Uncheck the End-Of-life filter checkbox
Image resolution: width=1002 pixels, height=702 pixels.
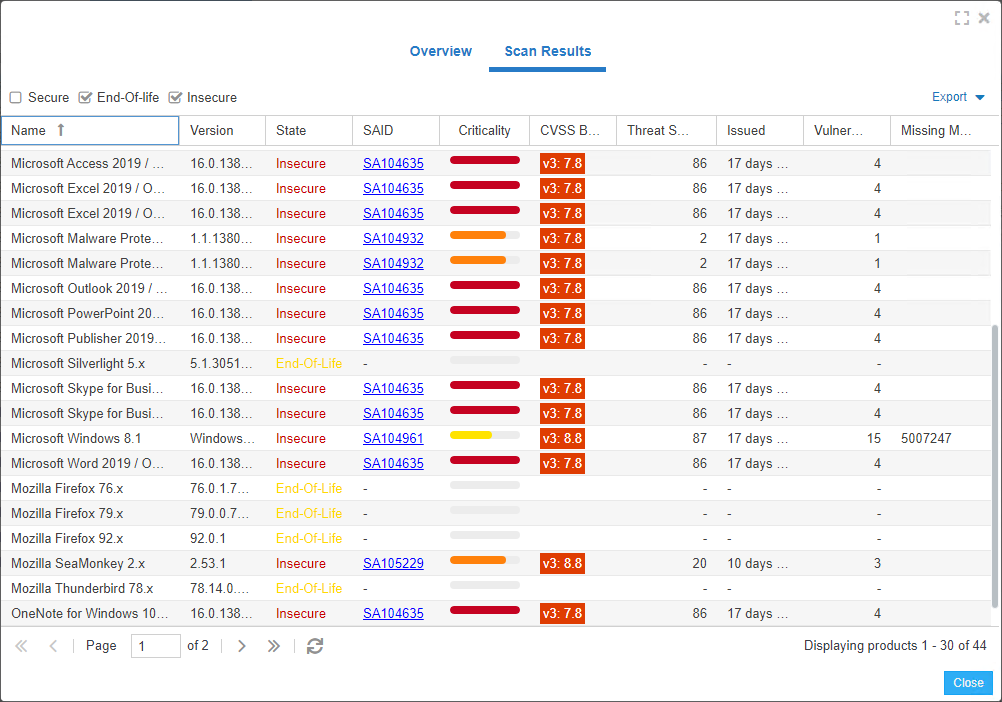point(85,98)
